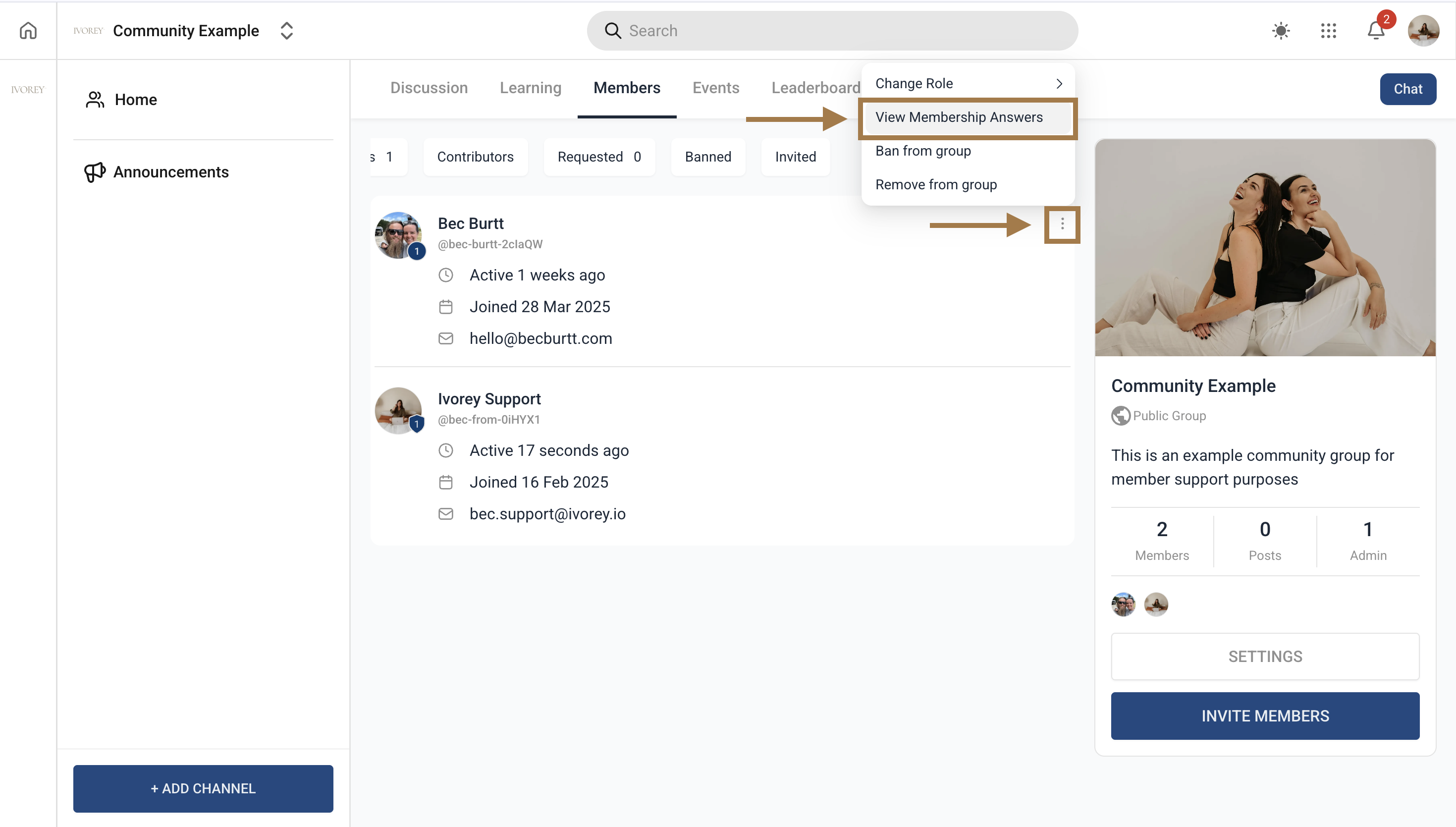Open the three-dot menu for Bec Burtt
This screenshot has width=1456, height=827.
(1062, 225)
